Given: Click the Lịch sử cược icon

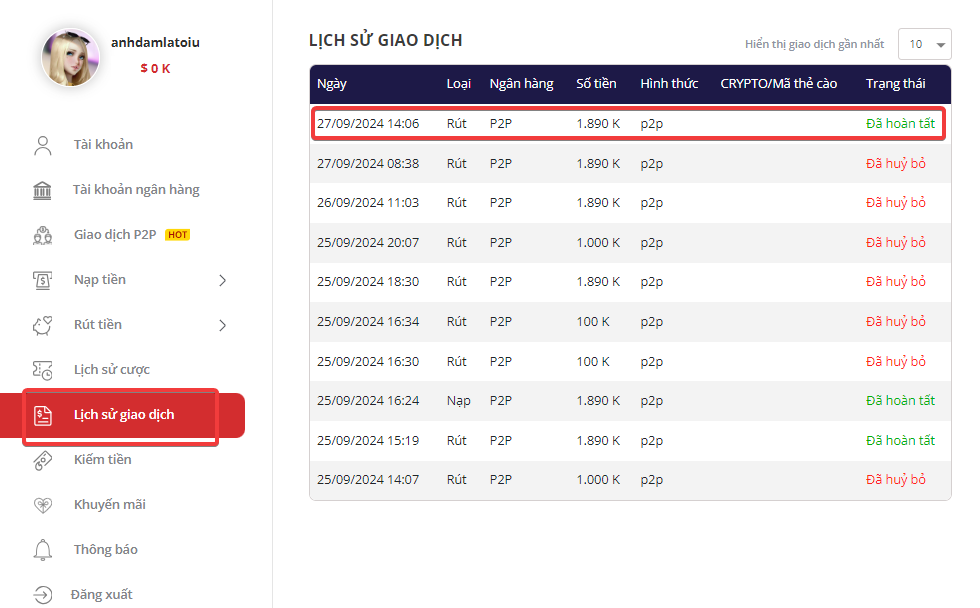Looking at the screenshot, I should click(x=42, y=370).
